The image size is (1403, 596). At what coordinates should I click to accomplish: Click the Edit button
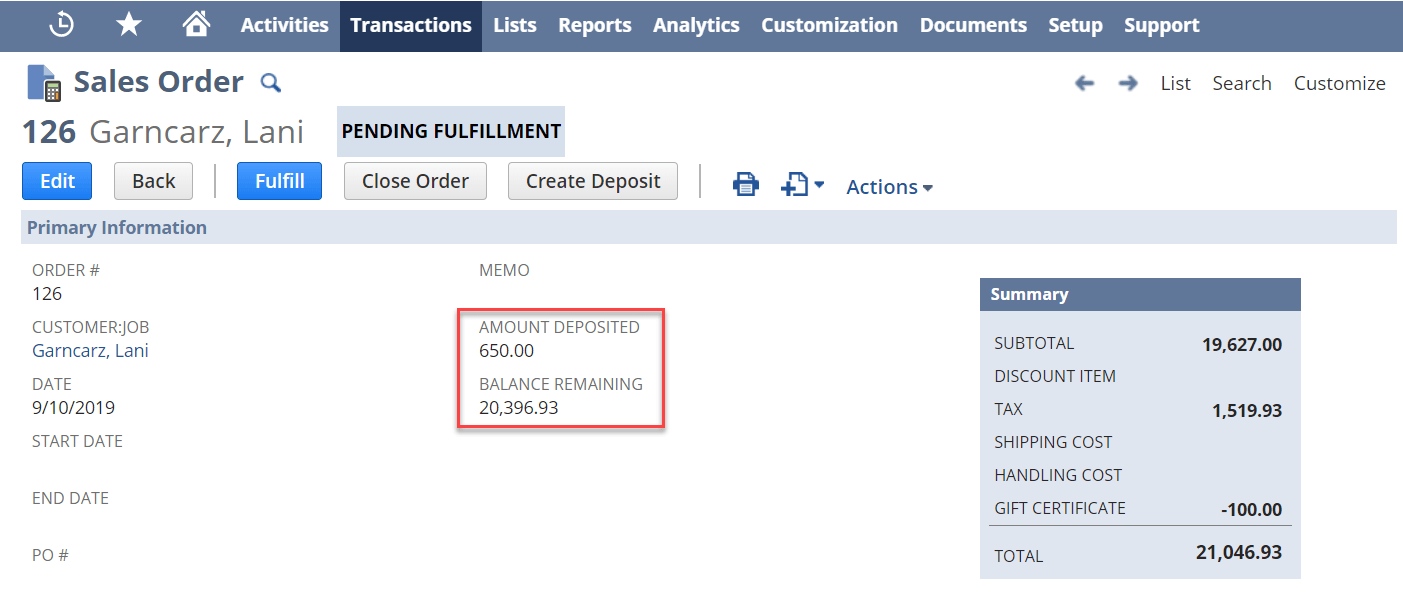pos(57,181)
